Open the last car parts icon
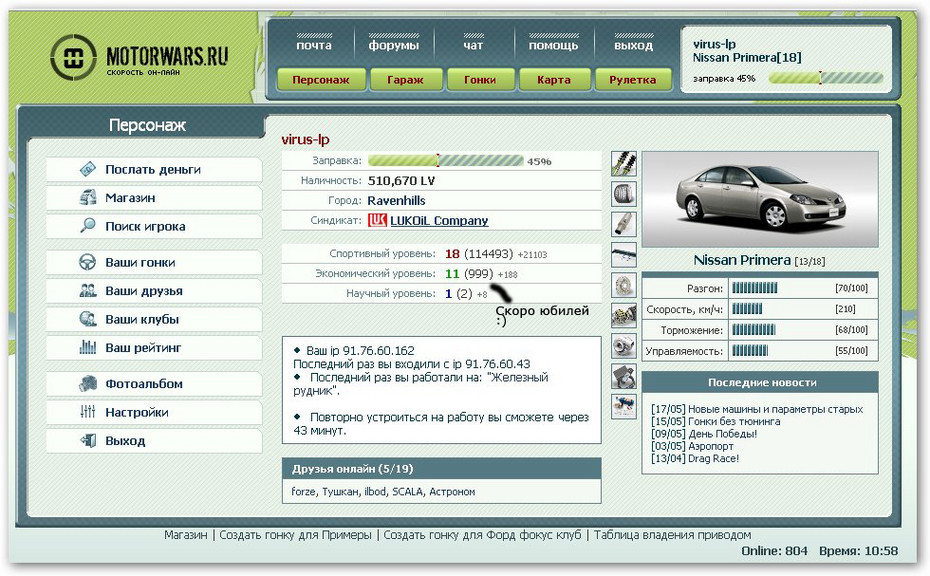The height and width of the screenshot is (576, 930). click(x=624, y=406)
